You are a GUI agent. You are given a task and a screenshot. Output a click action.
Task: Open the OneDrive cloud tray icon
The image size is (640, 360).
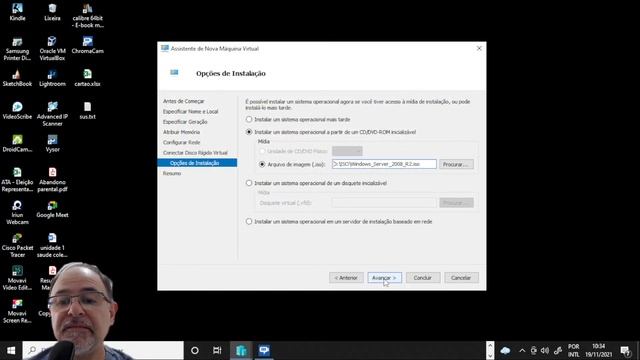(x=505, y=351)
